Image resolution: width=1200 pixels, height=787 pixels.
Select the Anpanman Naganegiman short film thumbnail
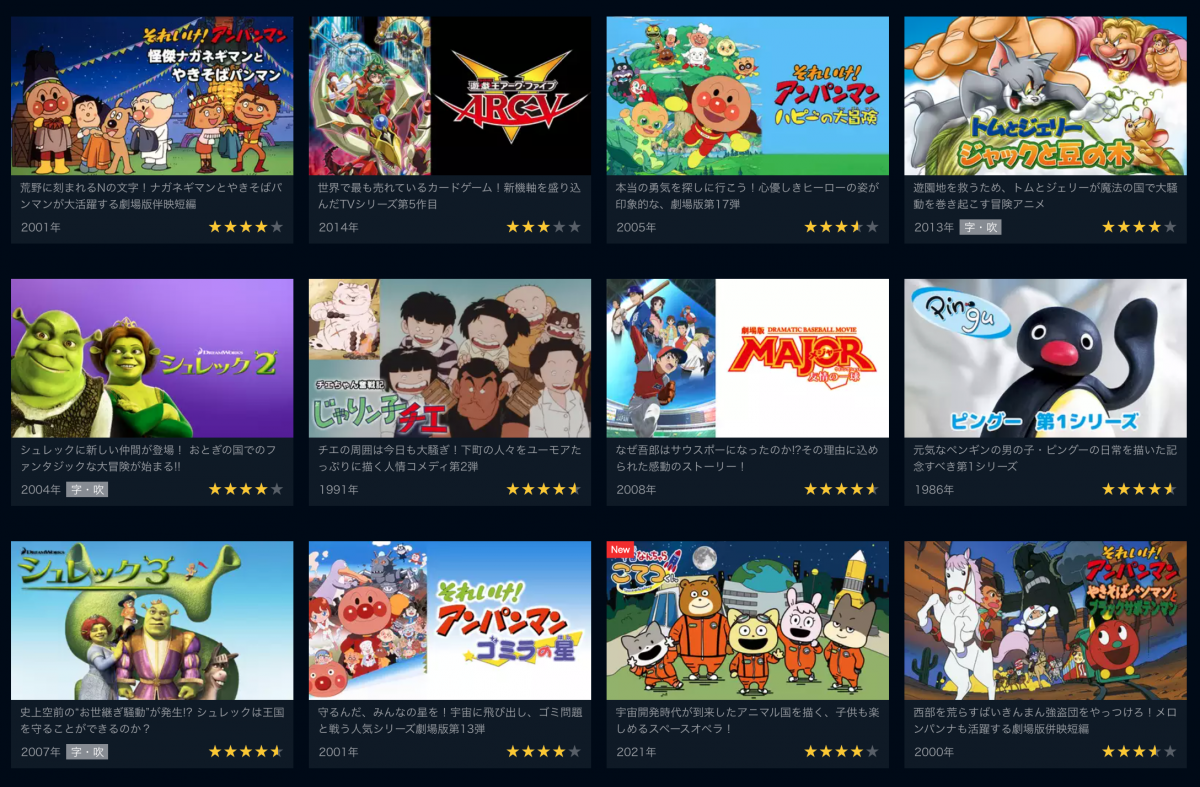(x=152, y=96)
